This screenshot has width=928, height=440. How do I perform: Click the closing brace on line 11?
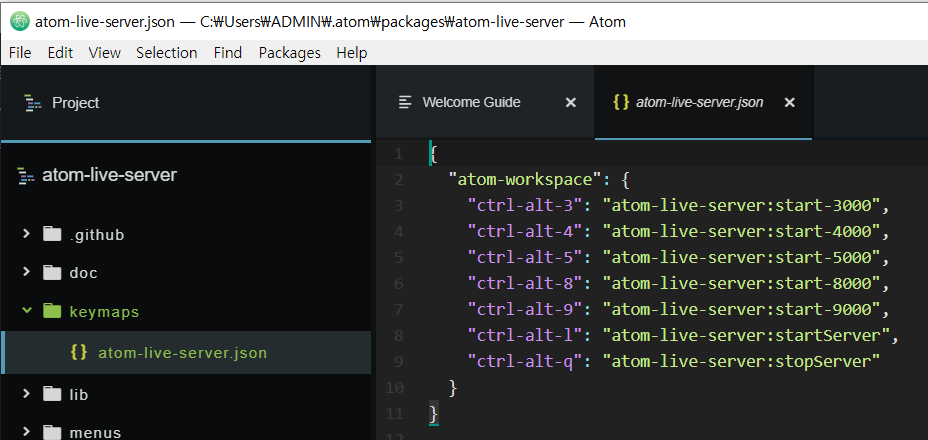tap(434, 413)
